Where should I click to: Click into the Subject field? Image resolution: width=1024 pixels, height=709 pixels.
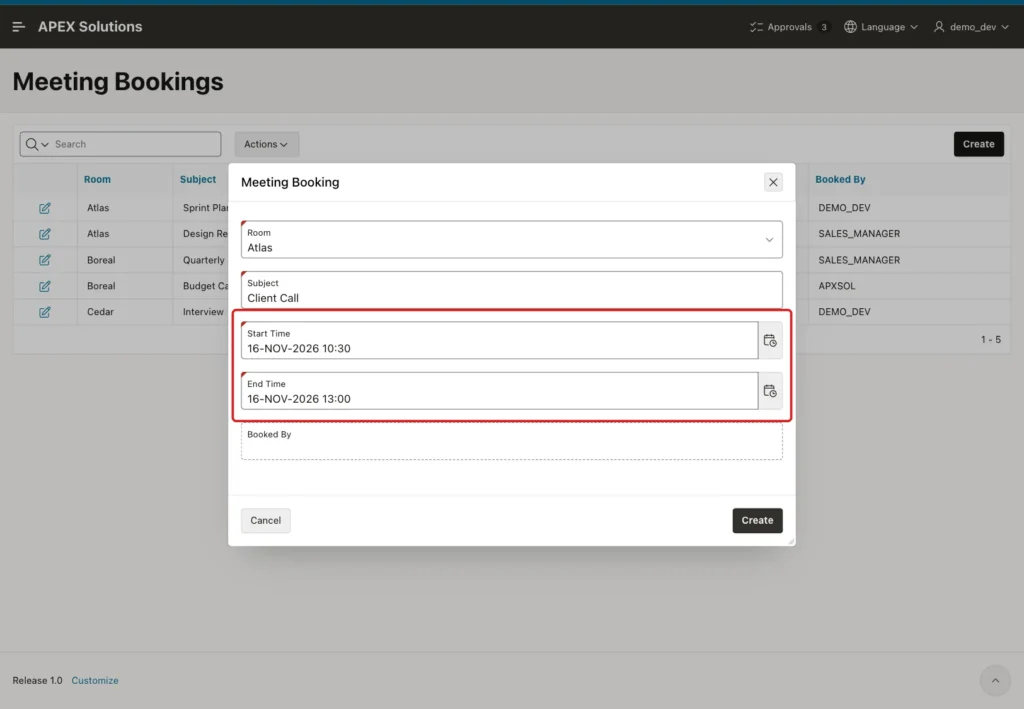pos(511,290)
